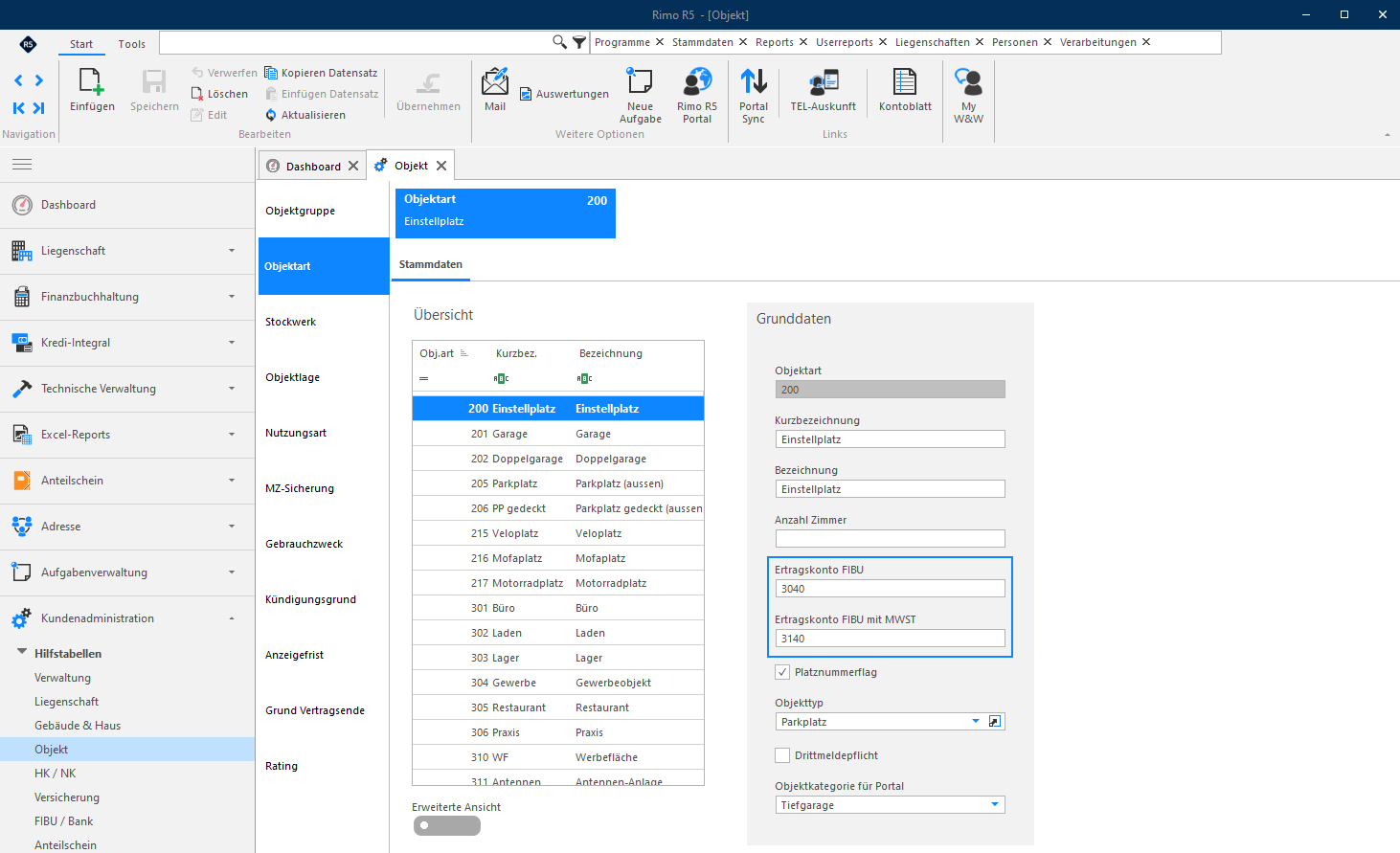Screen dimensions: 1400x853
Task: Click the Kurzbezeichnung input field
Action: (x=890, y=439)
